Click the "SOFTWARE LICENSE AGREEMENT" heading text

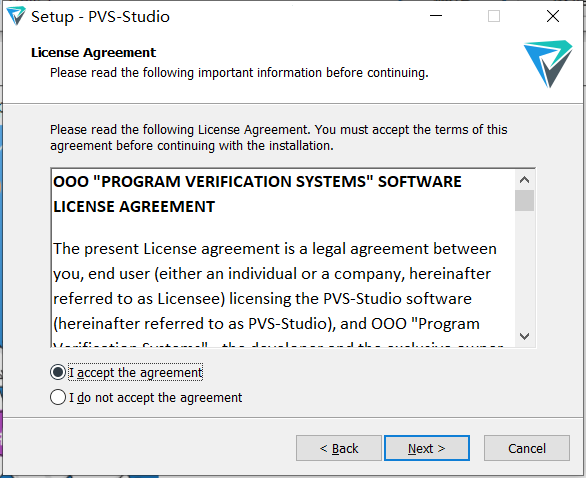coord(257,194)
